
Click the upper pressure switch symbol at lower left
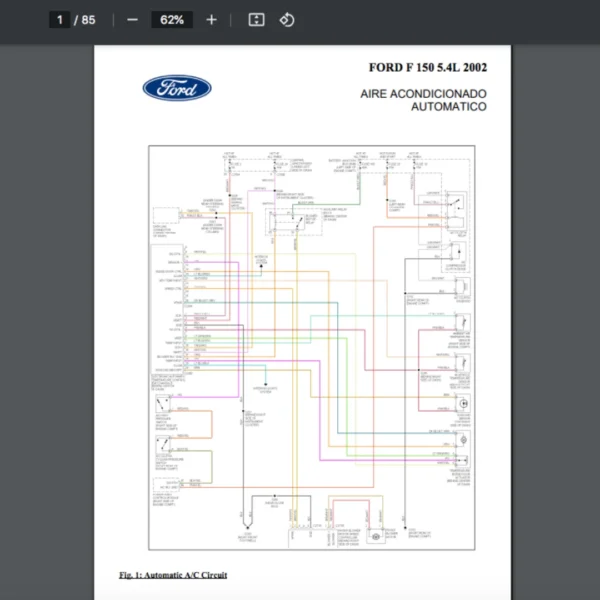163,407
